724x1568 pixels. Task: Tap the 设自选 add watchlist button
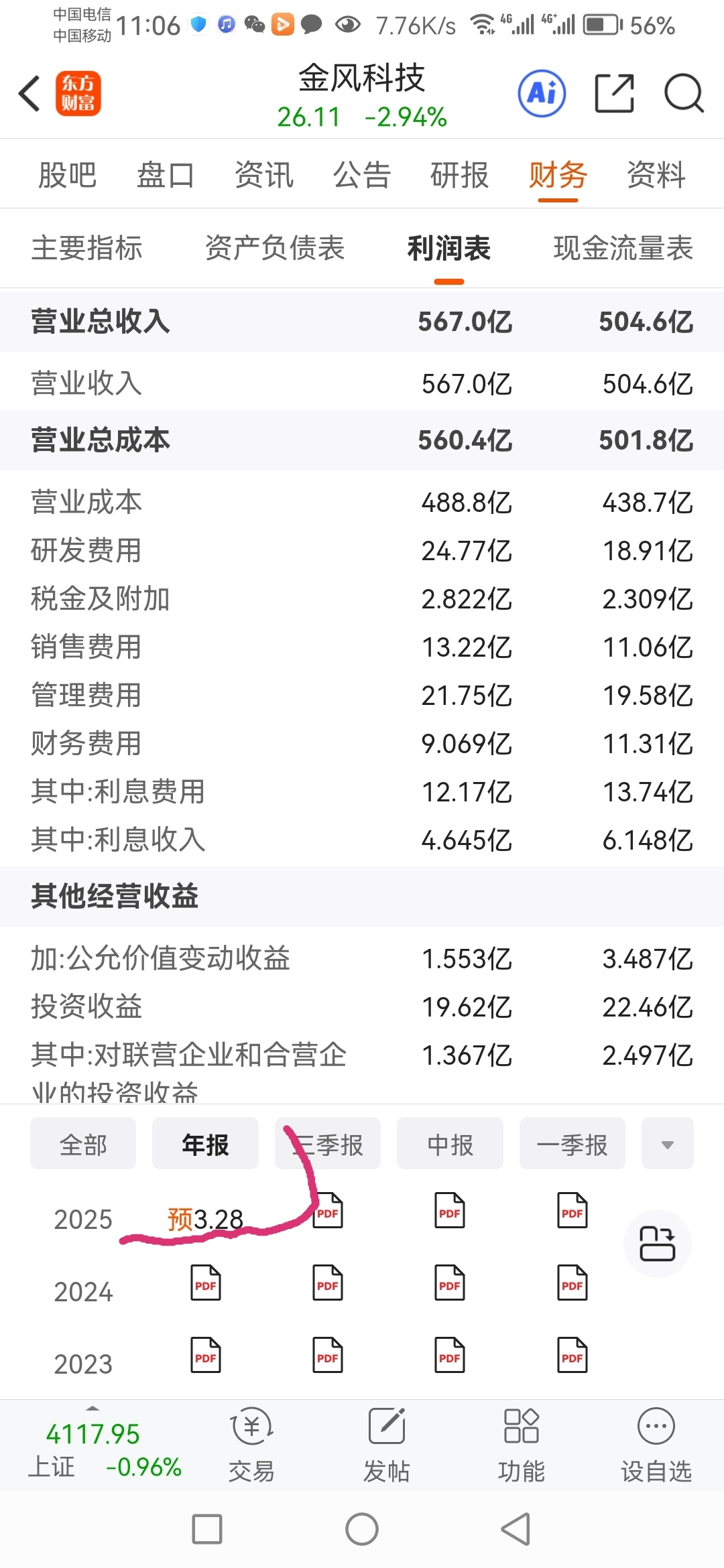pos(656,1445)
